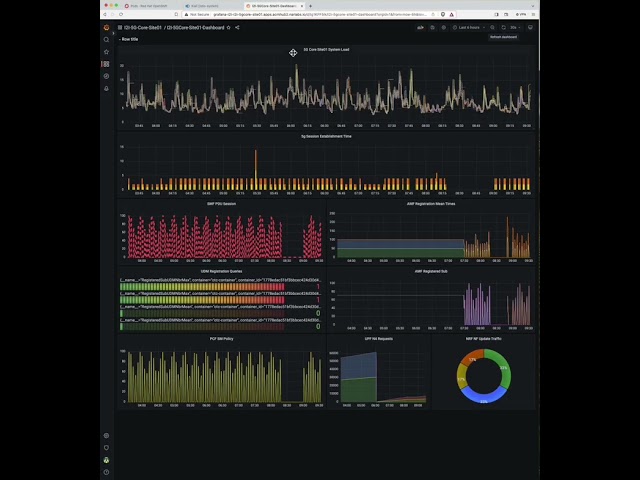This screenshot has width=640, height=480.
Task: Click the Add panel icon
Action: [420, 28]
